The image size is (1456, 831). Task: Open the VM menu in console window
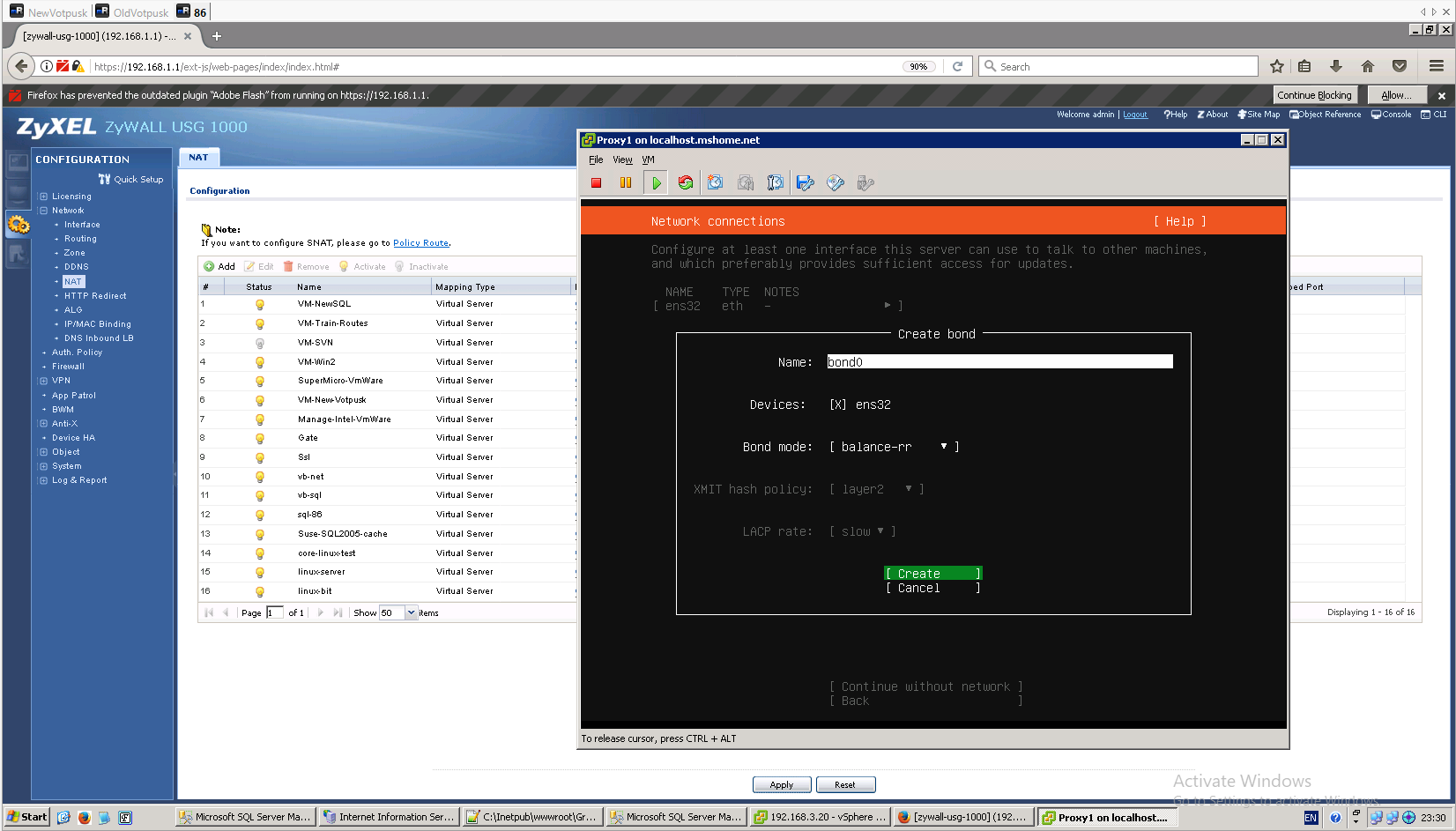tap(648, 160)
